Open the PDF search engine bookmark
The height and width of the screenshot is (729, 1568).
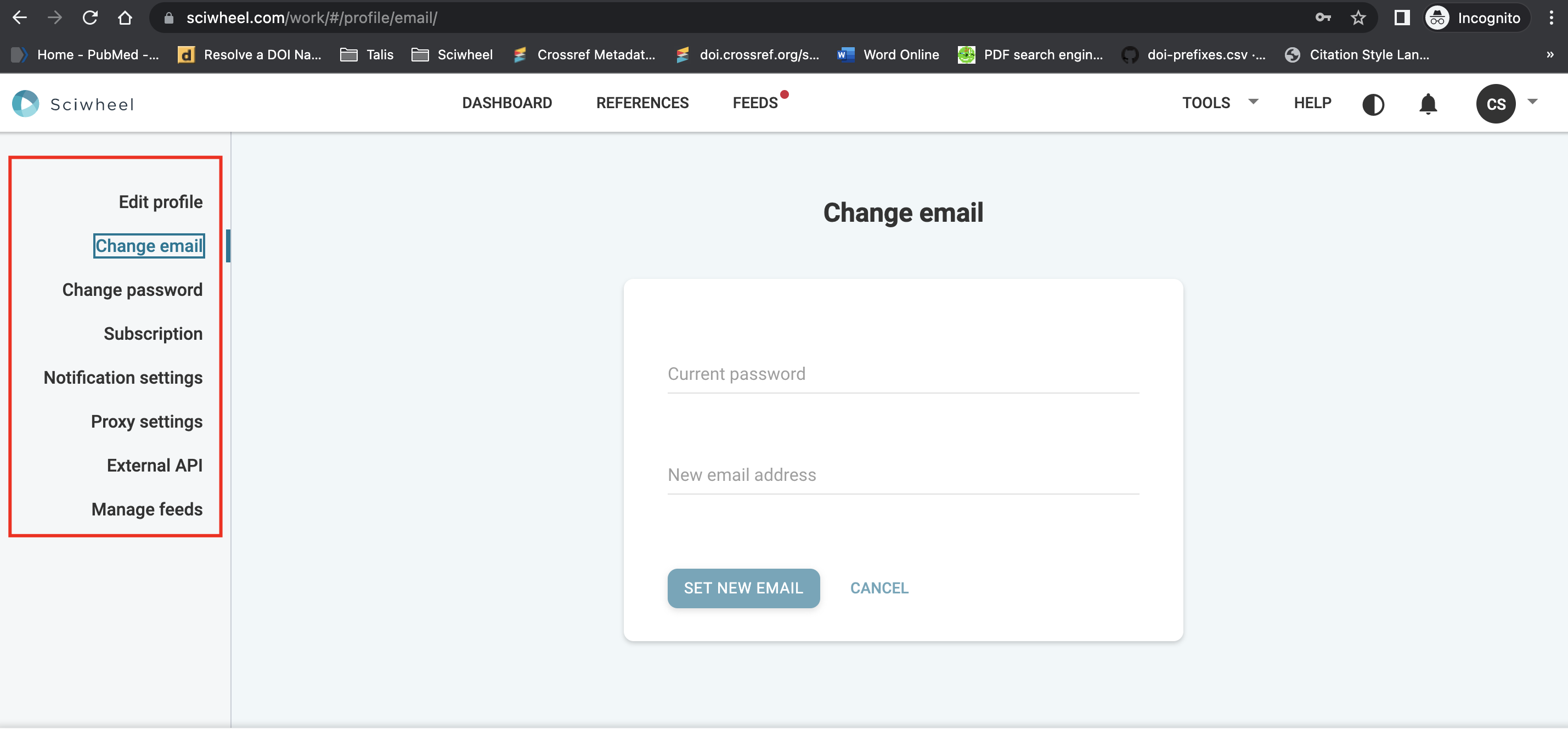tap(1030, 55)
